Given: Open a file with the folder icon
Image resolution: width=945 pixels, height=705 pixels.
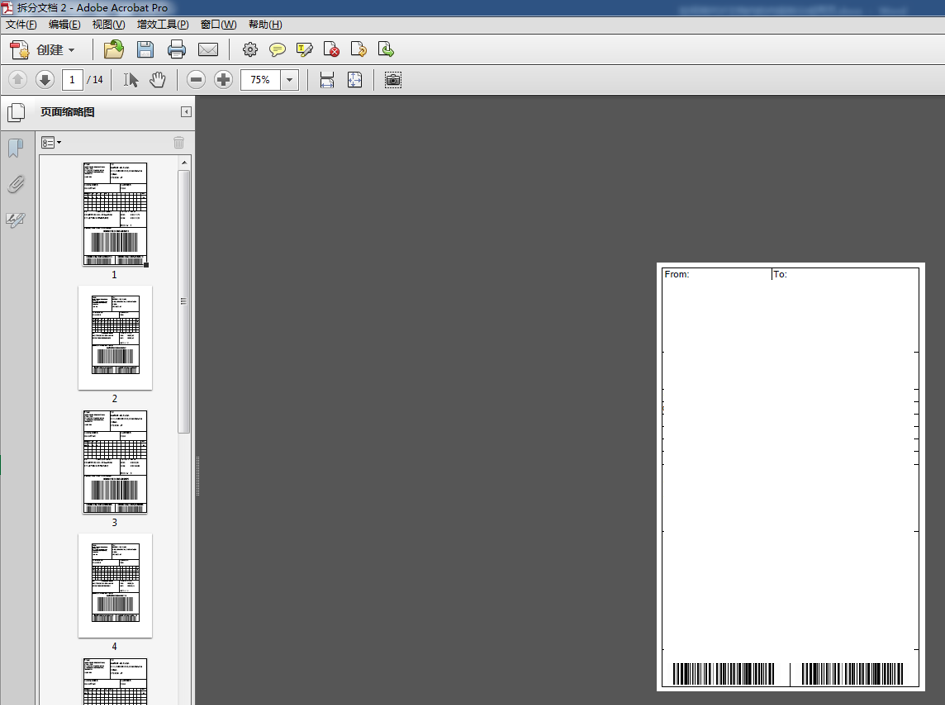Looking at the screenshot, I should tap(113, 49).
